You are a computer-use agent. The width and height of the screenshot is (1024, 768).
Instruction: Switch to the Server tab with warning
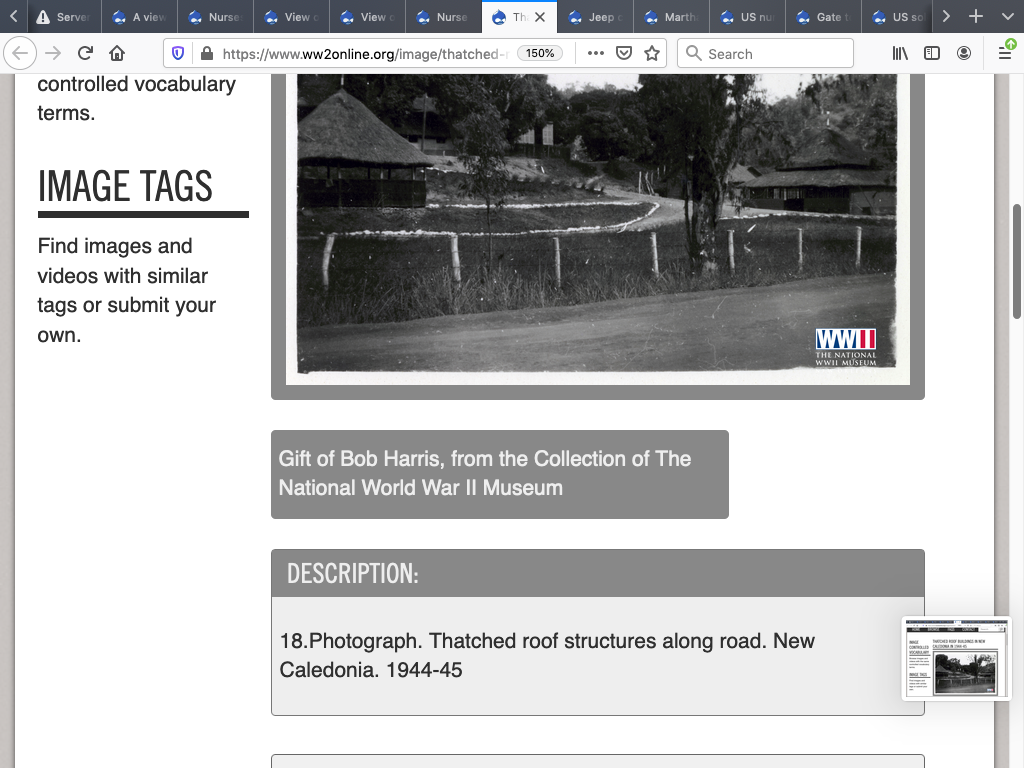(x=62, y=17)
